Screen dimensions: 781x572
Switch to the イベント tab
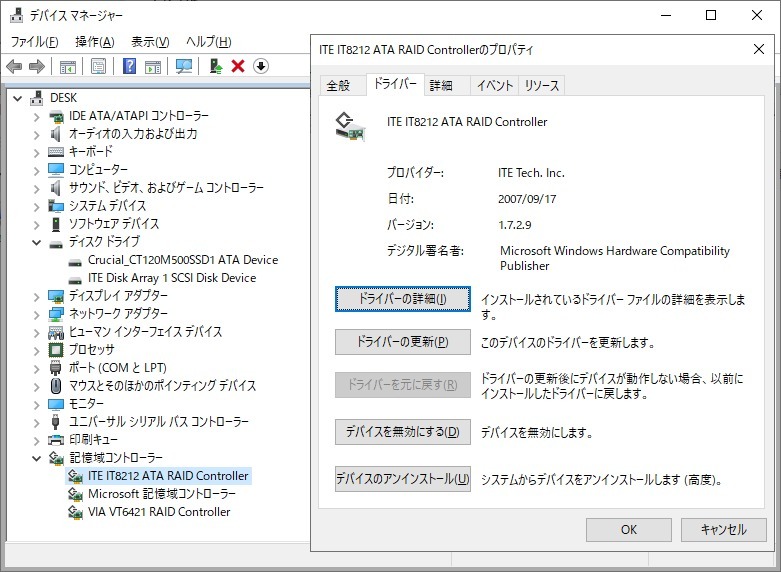pyautogui.click(x=495, y=86)
